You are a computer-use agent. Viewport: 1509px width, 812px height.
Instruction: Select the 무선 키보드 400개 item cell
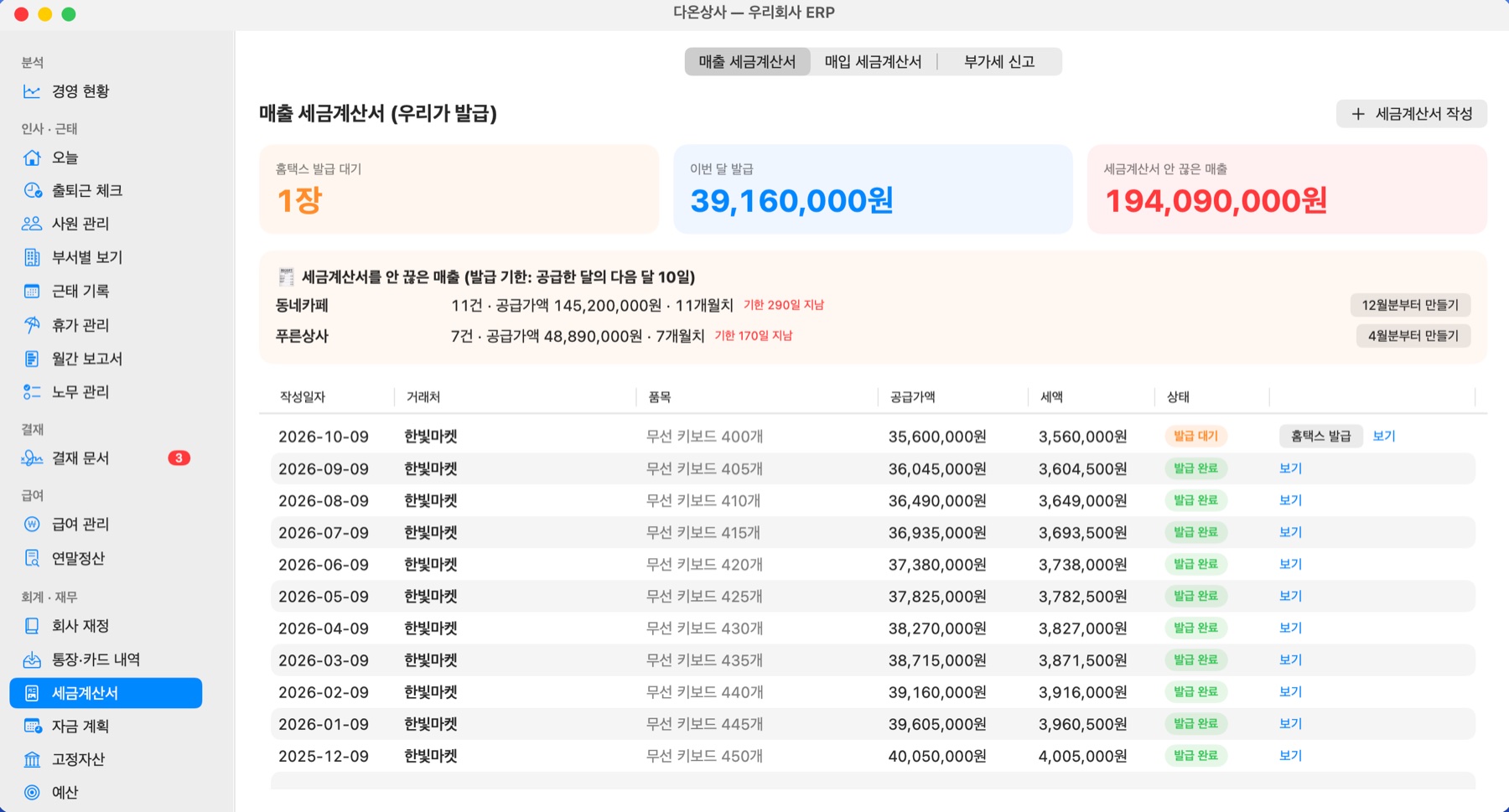704,437
